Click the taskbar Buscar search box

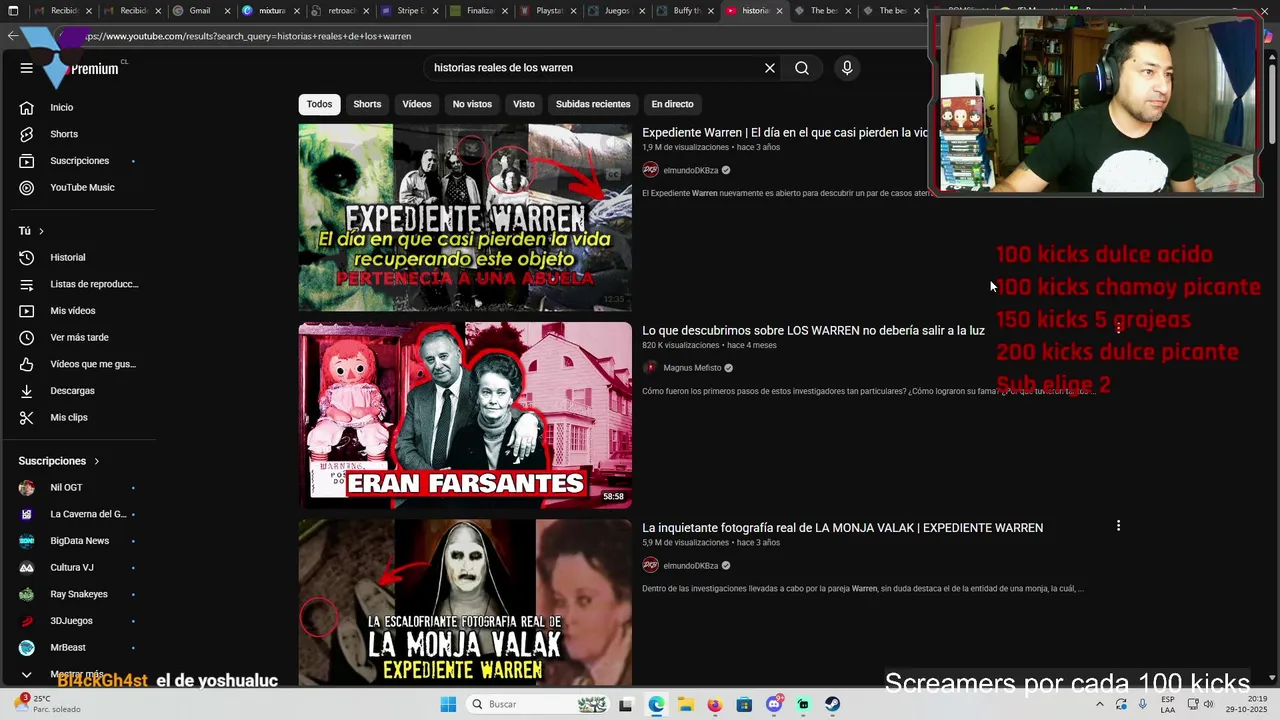[537, 704]
